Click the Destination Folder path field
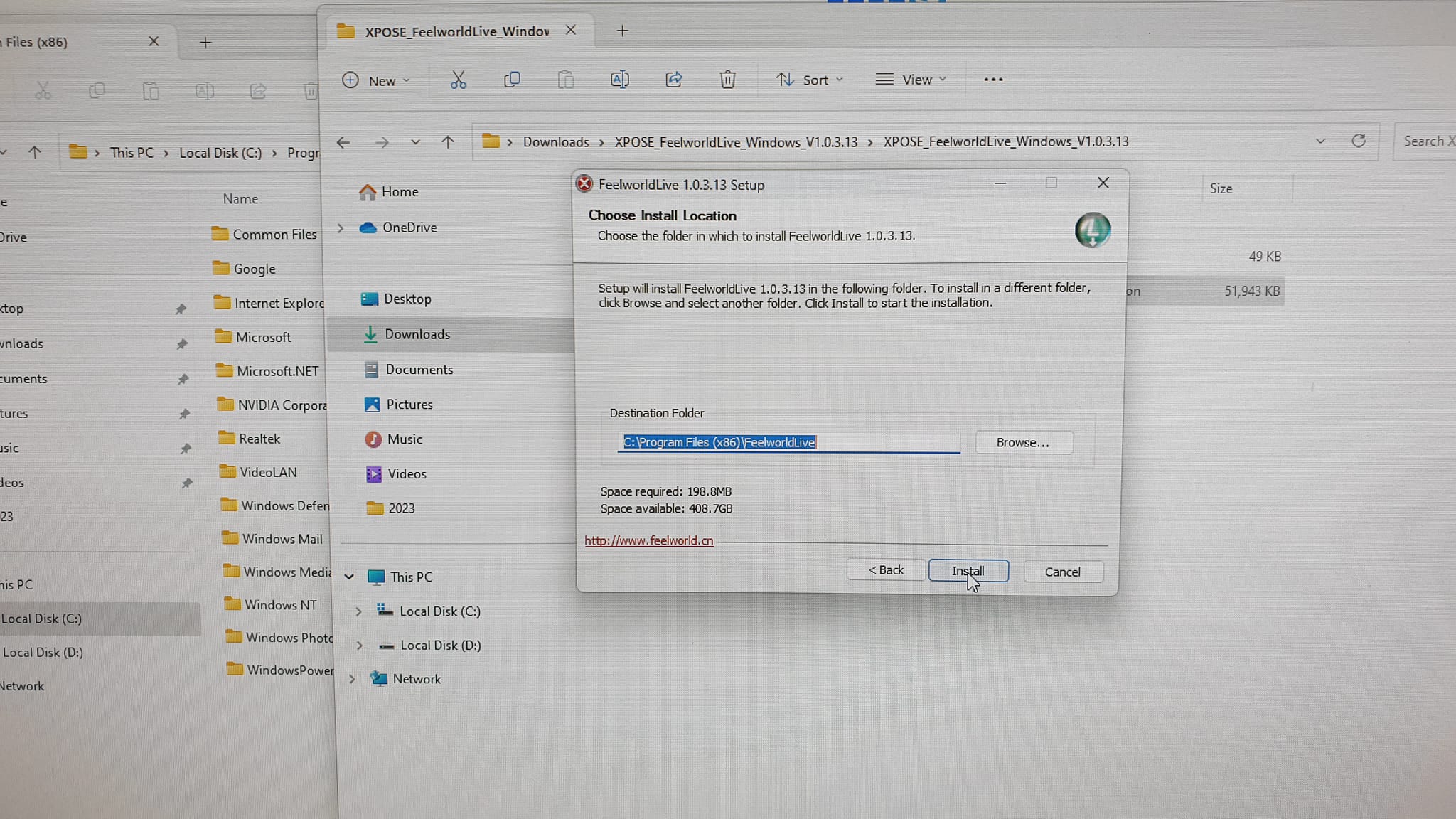 coord(788,442)
